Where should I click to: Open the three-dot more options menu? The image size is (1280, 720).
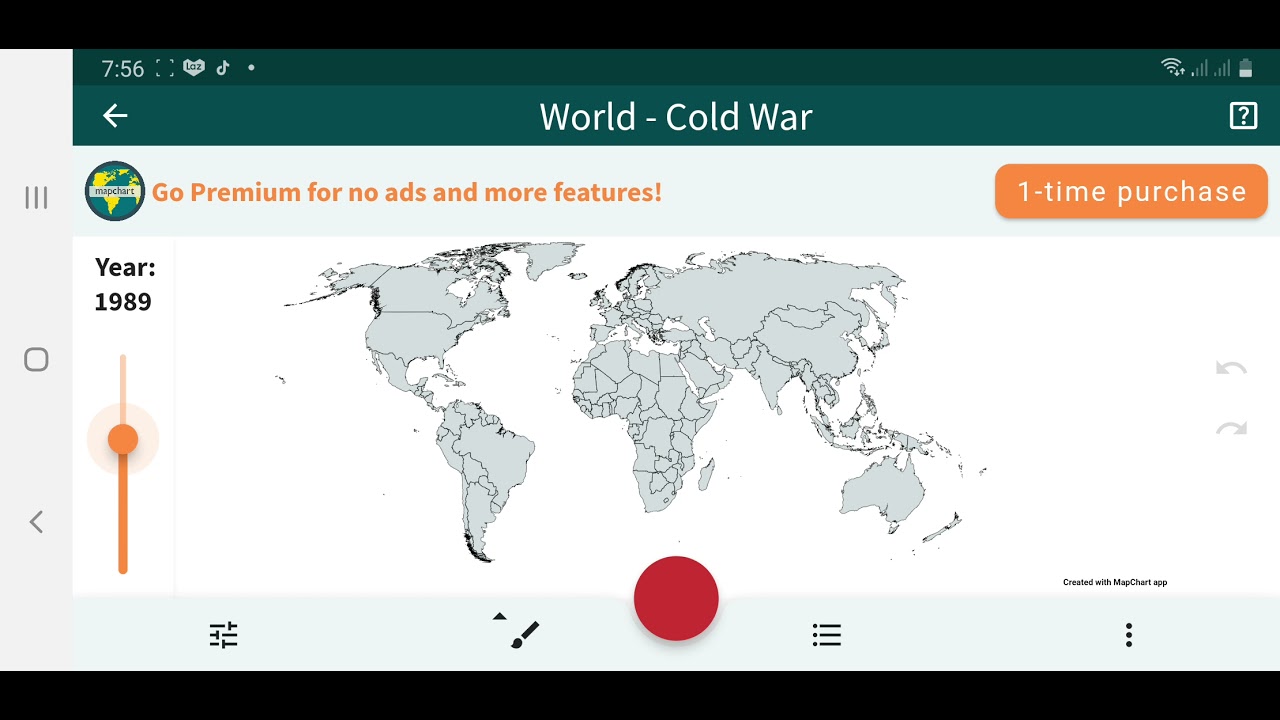(1129, 635)
